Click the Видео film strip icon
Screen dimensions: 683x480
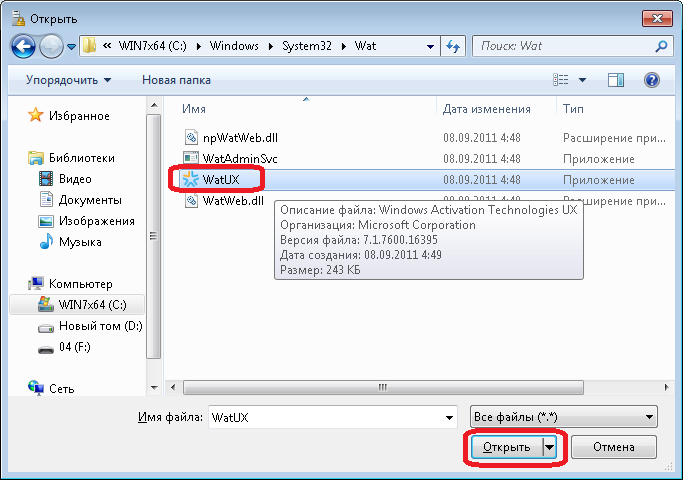click(x=46, y=179)
